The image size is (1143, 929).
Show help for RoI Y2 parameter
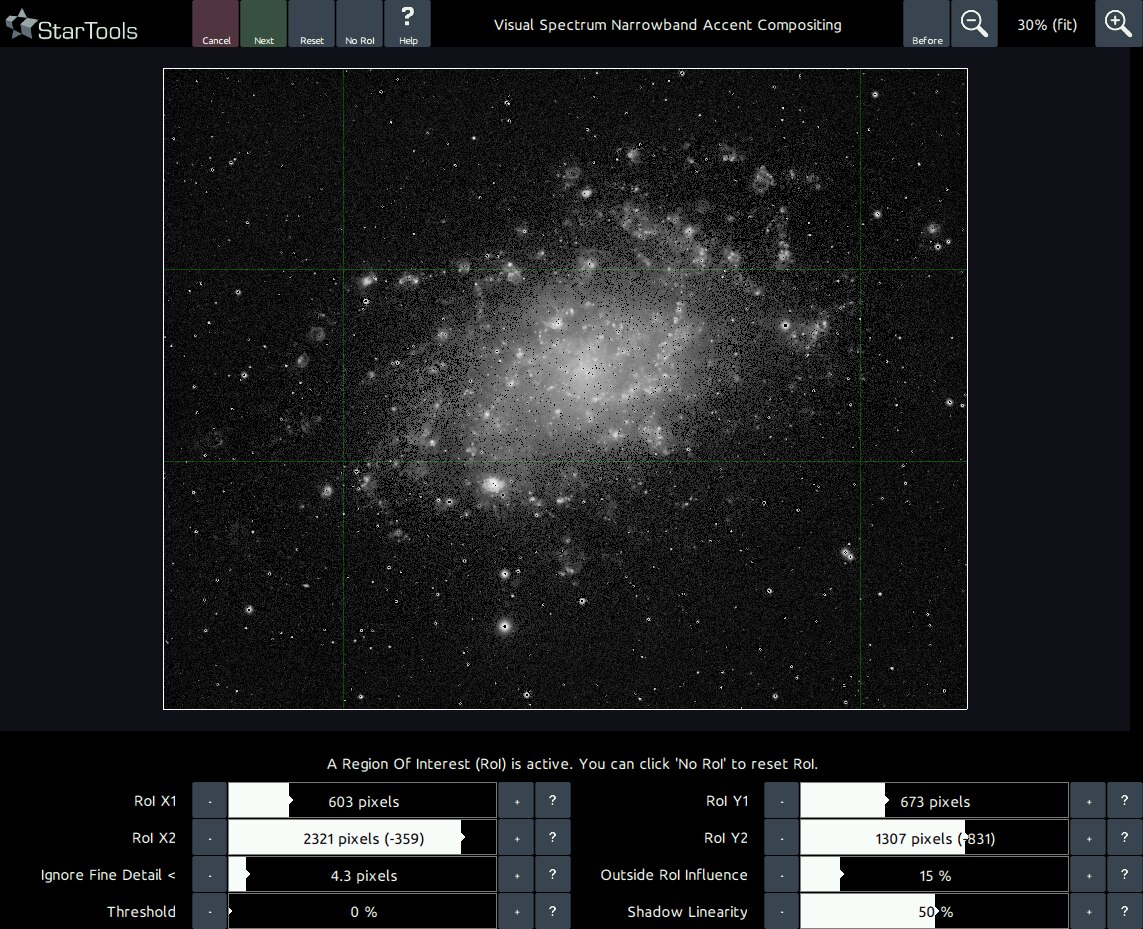1125,838
